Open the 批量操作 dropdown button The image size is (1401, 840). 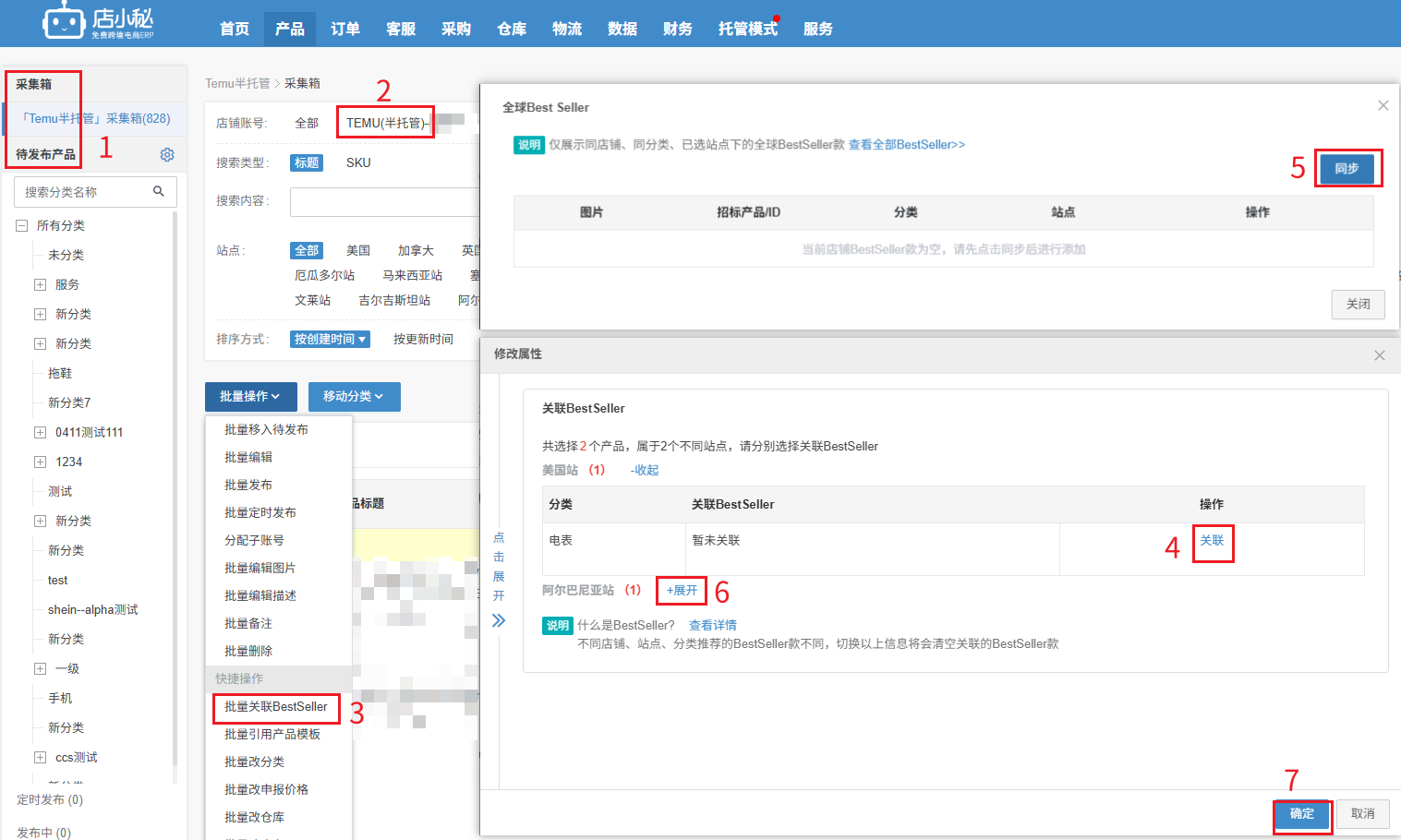pyautogui.click(x=250, y=396)
